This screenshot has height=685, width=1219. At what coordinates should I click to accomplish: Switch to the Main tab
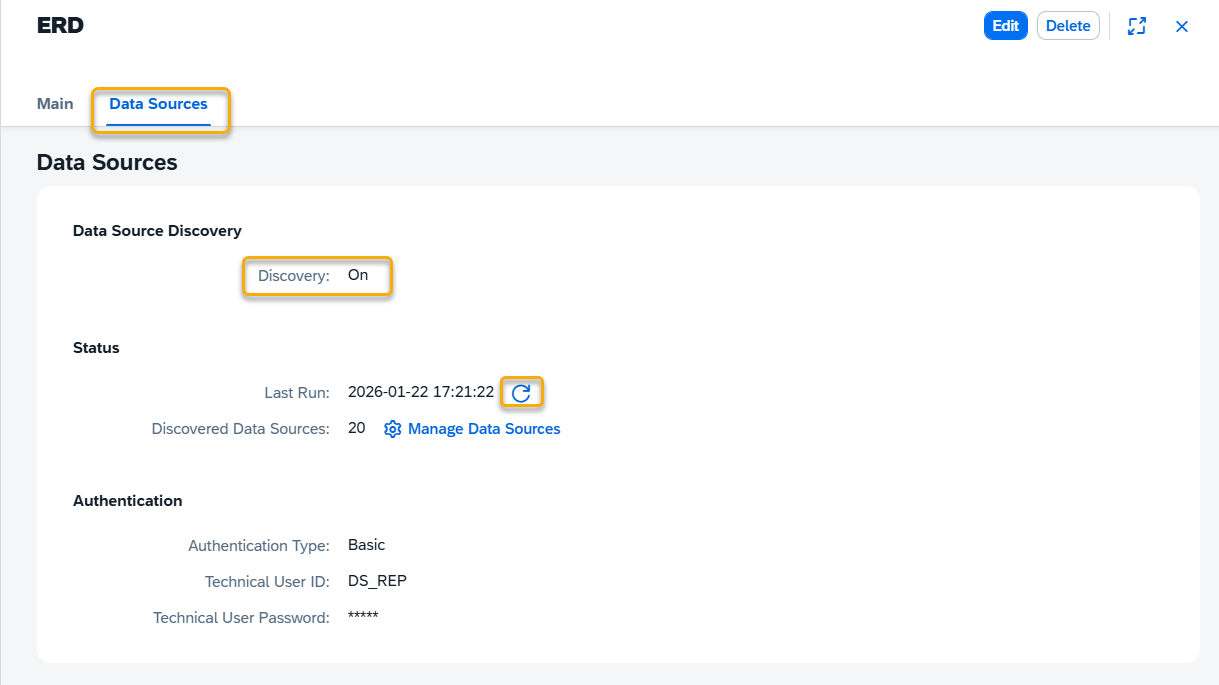tap(55, 104)
